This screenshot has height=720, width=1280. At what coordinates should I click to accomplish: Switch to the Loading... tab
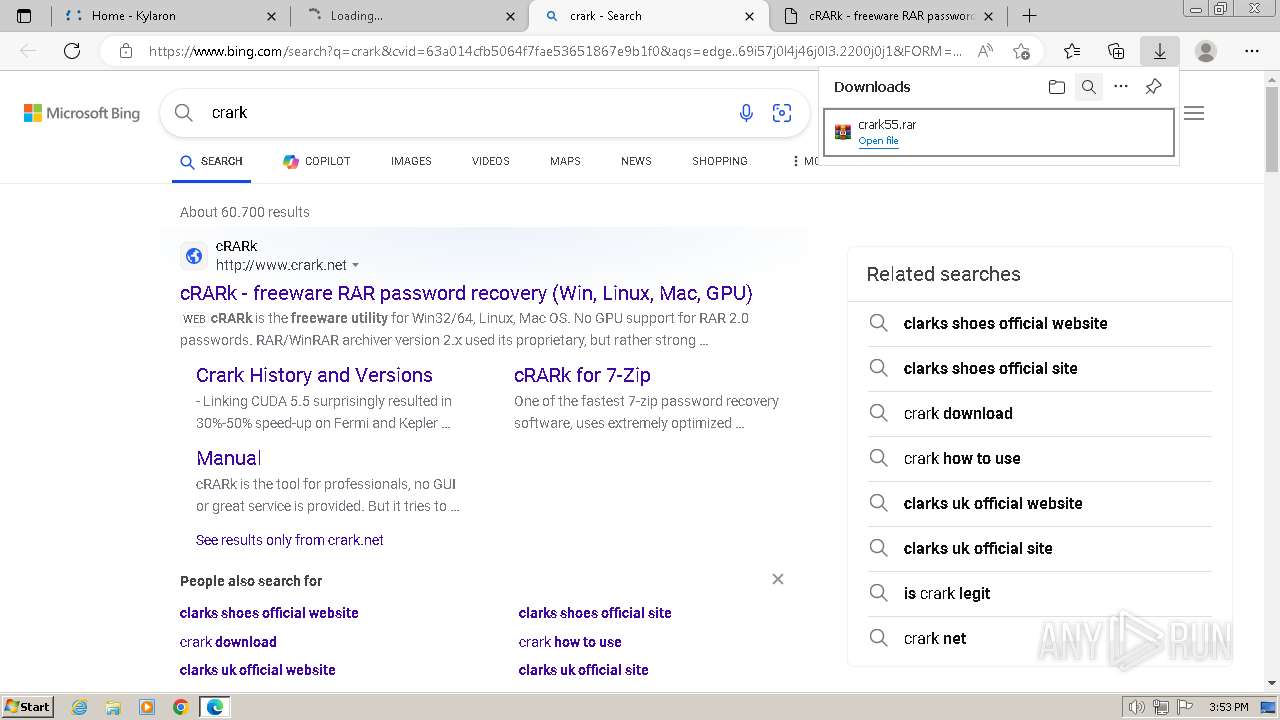pyautogui.click(x=408, y=16)
